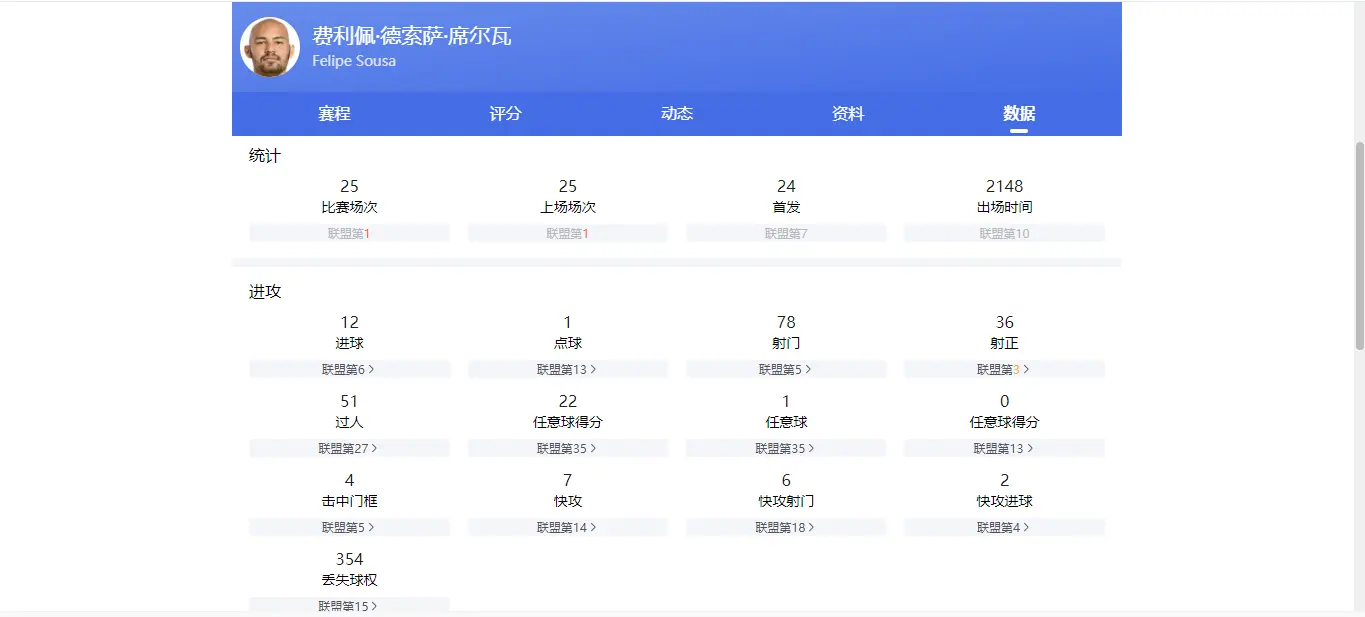Click the player name Felipe Sousa
Viewport: 1365px width, 617px height.
(354, 60)
